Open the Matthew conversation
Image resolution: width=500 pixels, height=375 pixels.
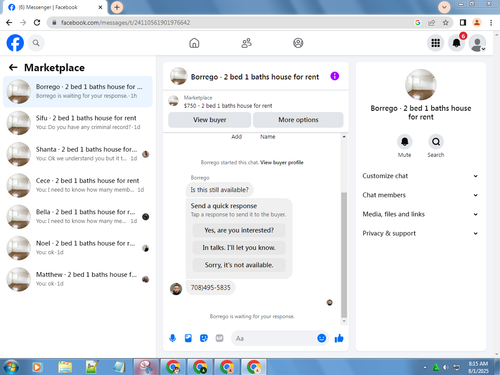click(78, 279)
